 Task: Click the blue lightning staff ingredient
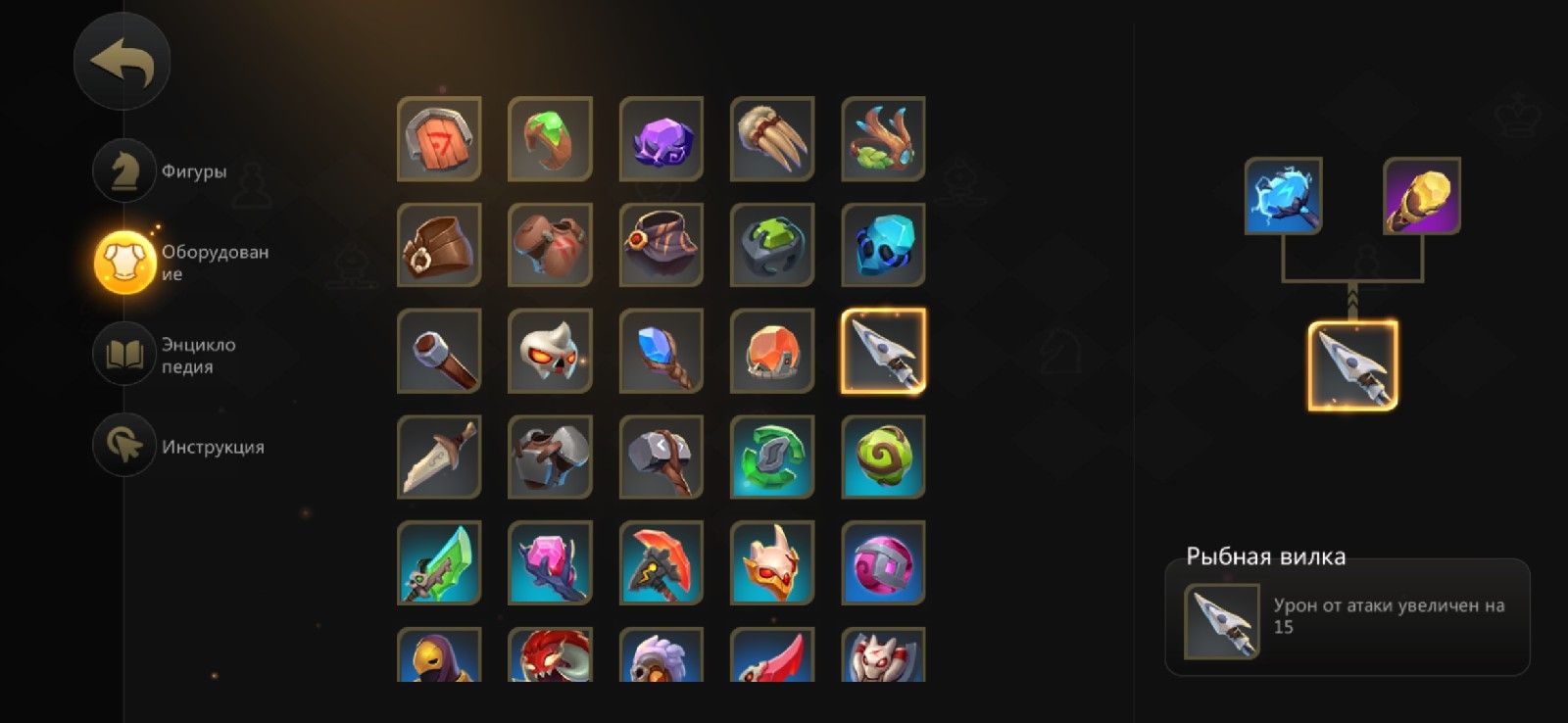pyautogui.click(x=1284, y=196)
